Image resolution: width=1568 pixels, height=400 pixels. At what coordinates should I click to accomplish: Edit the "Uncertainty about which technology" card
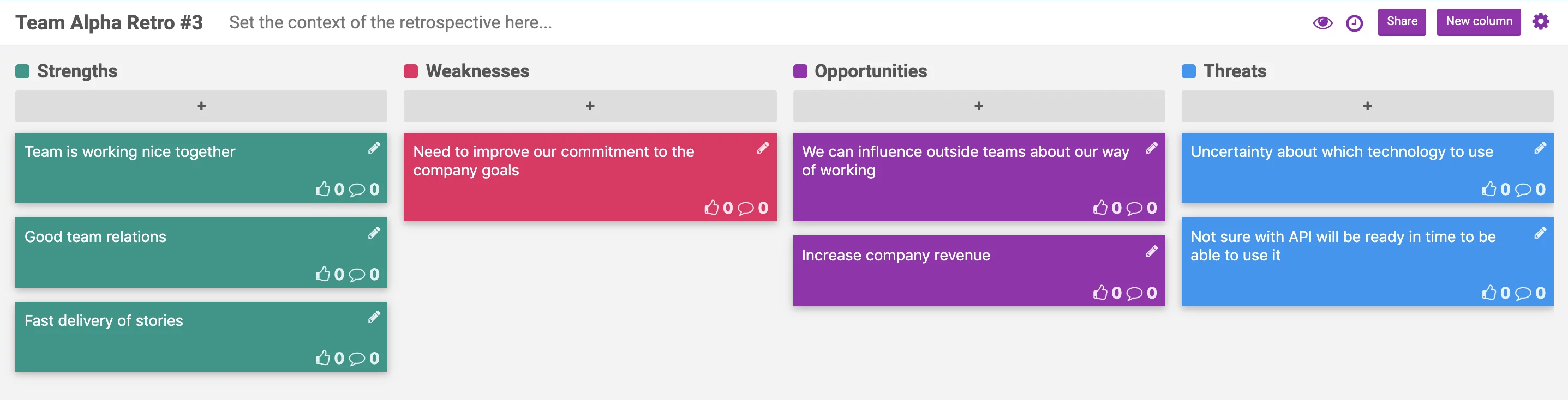pyautogui.click(x=1541, y=148)
